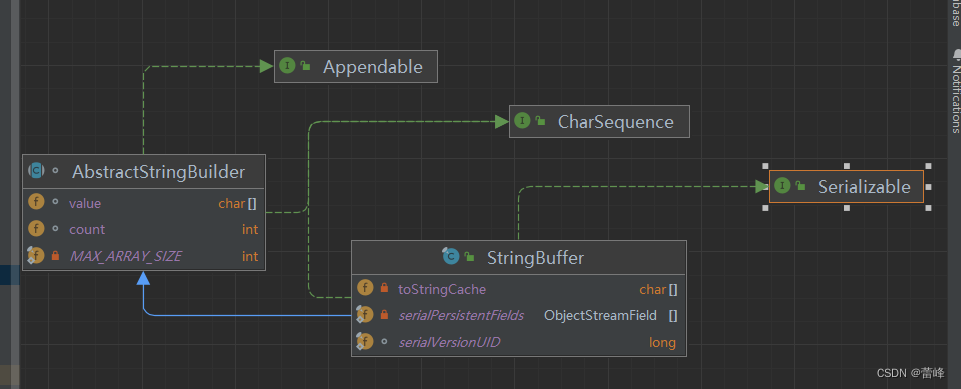Select the Appendable interface node

(x=355, y=66)
